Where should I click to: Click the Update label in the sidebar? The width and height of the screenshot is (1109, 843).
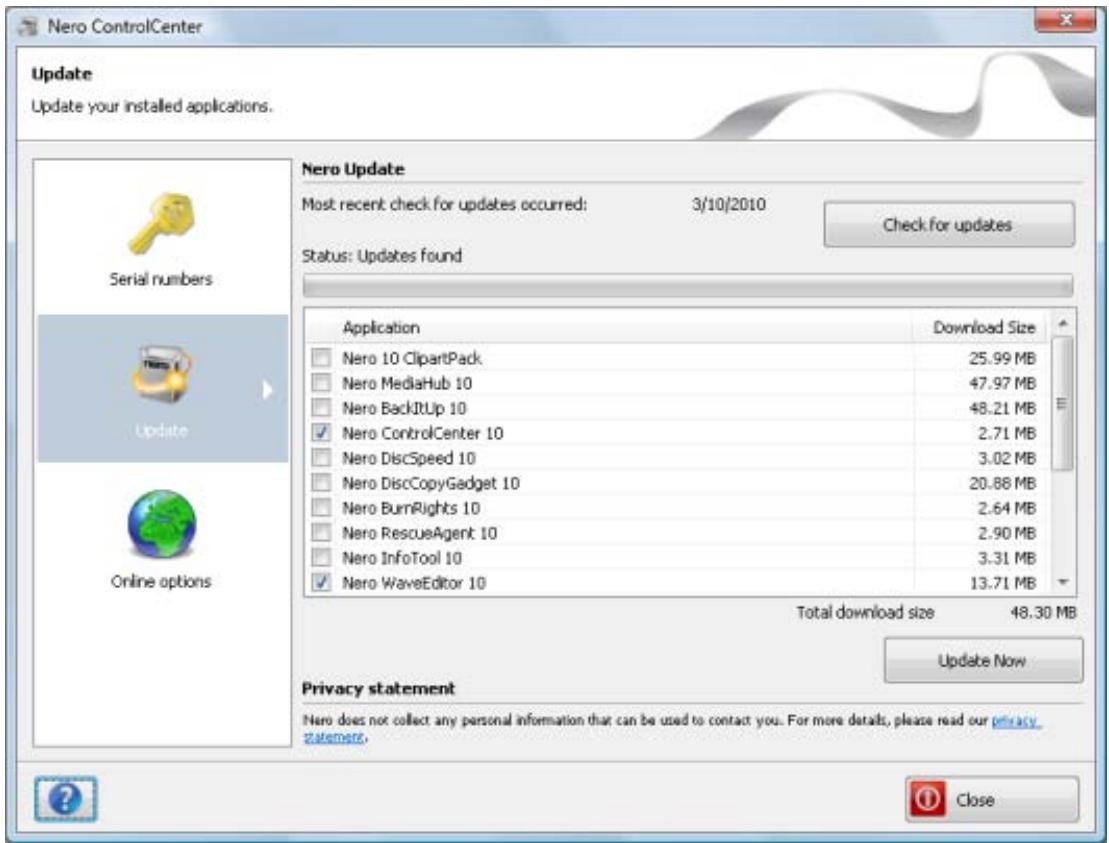(161, 431)
